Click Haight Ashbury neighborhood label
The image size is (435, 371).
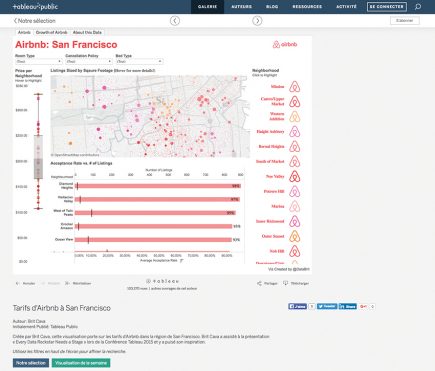click(x=270, y=132)
